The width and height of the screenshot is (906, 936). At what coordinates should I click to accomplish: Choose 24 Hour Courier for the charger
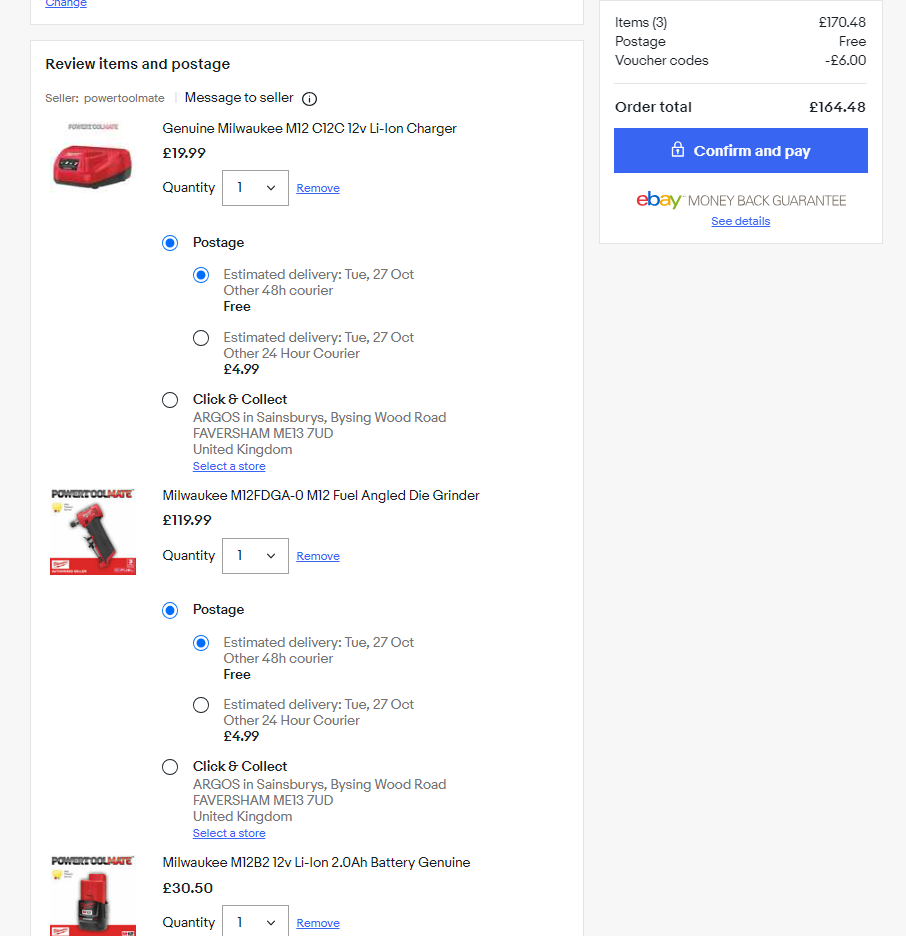pos(201,338)
